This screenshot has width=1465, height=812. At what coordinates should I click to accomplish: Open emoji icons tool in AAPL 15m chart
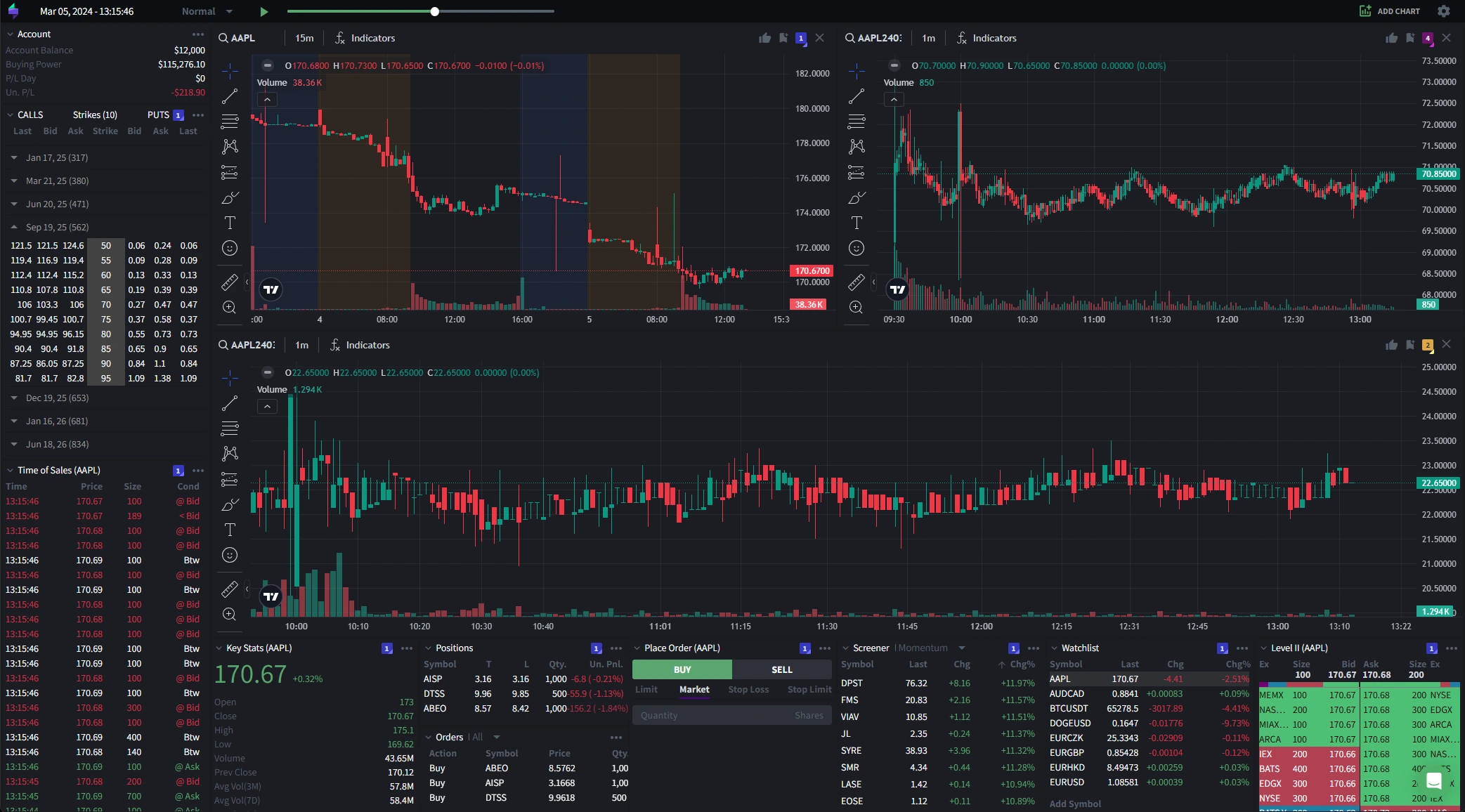pos(230,248)
